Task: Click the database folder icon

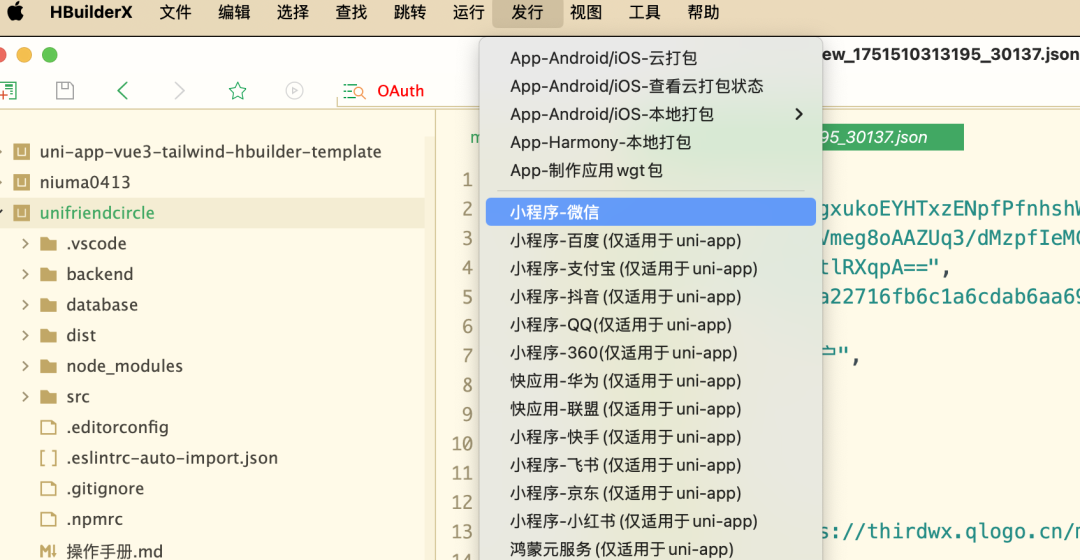Action: [48, 304]
